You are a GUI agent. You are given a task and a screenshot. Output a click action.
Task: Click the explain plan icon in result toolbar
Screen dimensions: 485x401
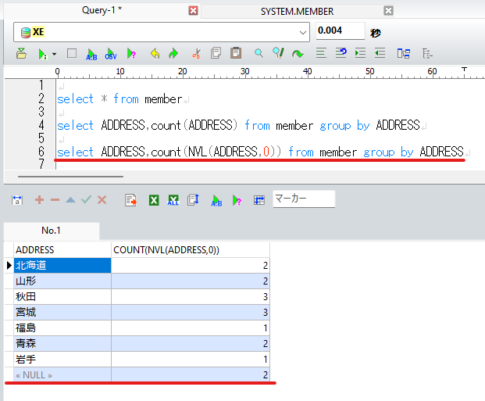(x=237, y=200)
